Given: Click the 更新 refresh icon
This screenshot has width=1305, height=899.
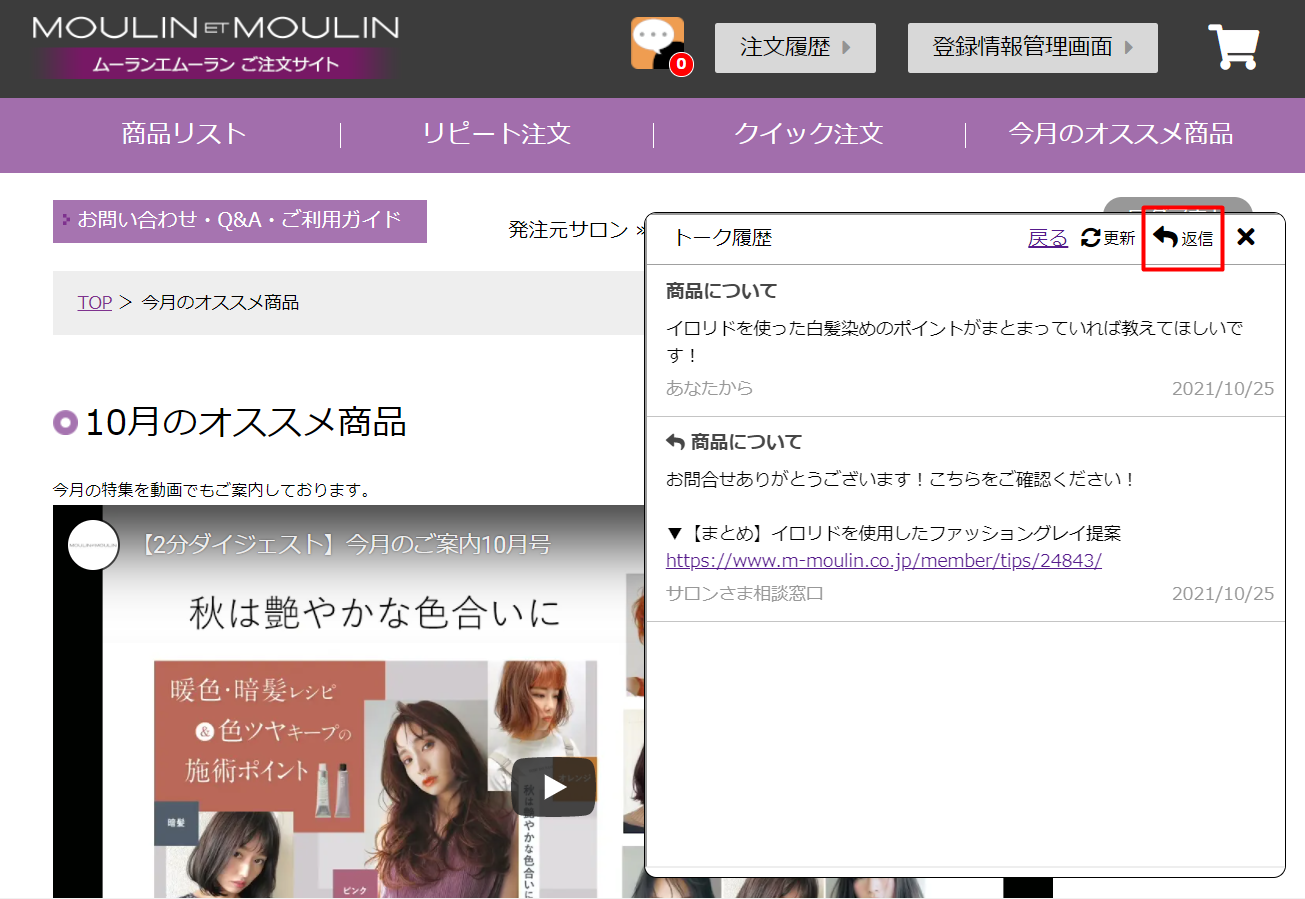Looking at the screenshot, I should [1091, 238].
